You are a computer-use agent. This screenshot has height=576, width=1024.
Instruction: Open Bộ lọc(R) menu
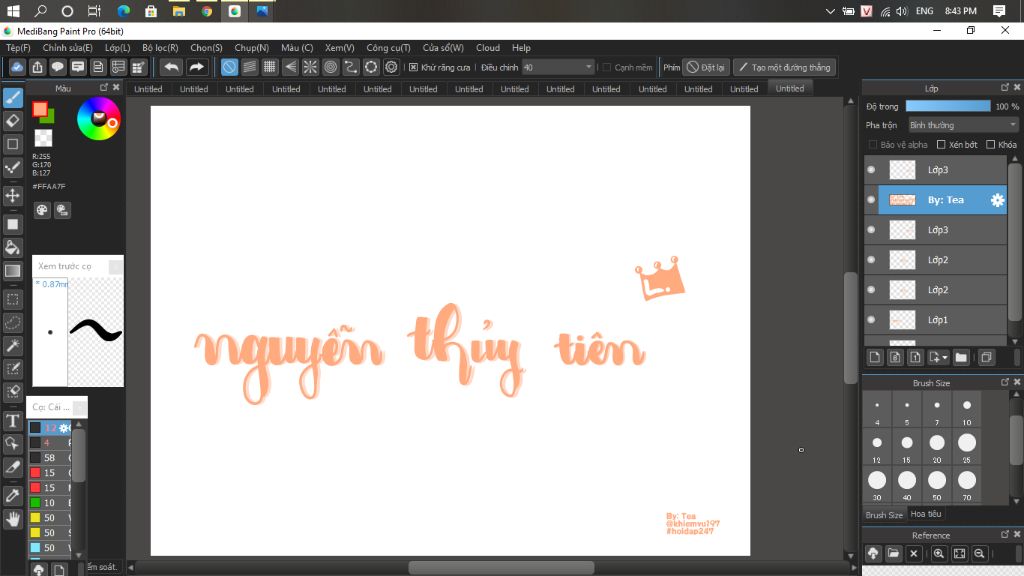pyautogui.click(x=160, y=48)
